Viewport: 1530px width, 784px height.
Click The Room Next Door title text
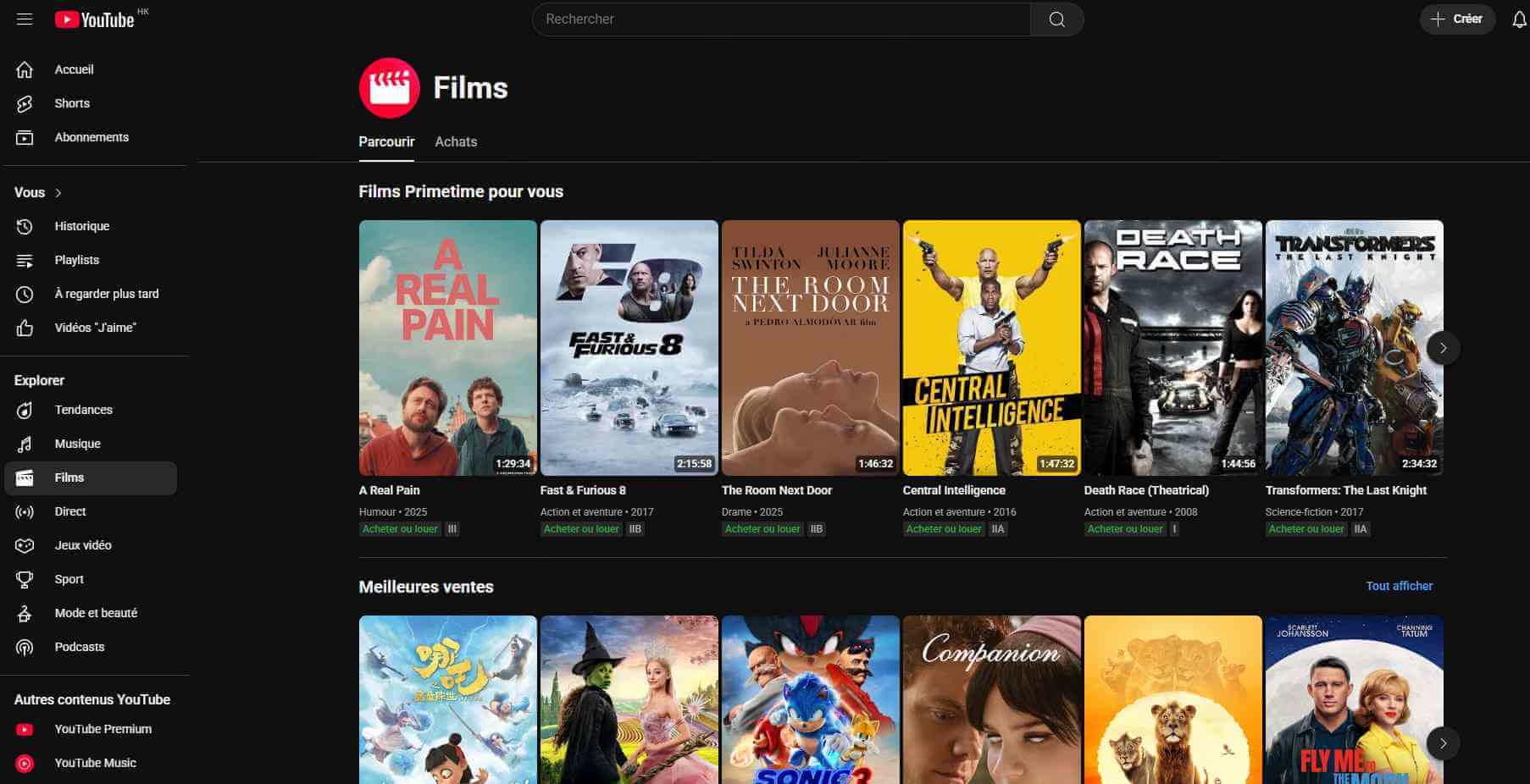777,490
